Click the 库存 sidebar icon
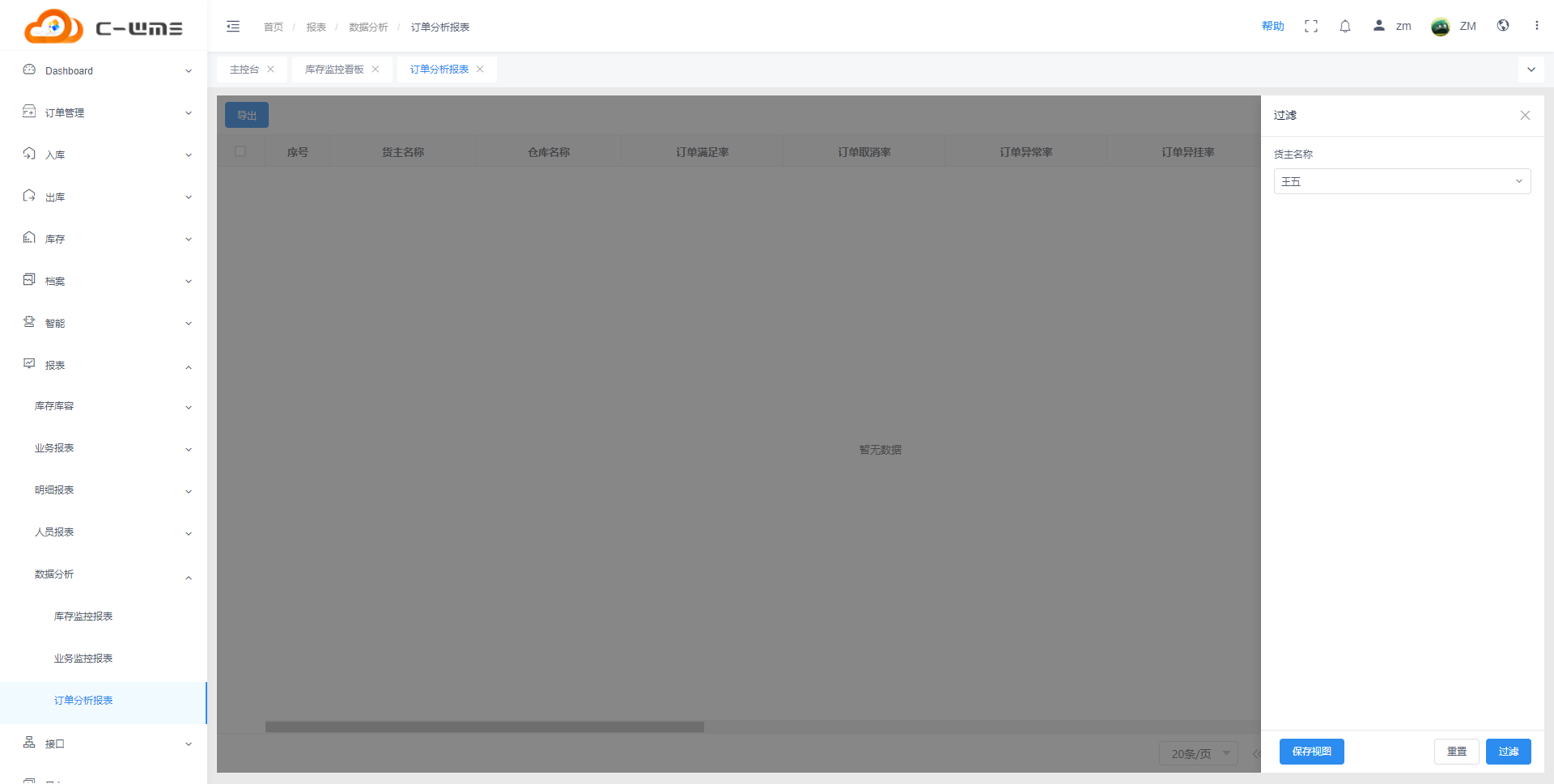 (29, 238)
